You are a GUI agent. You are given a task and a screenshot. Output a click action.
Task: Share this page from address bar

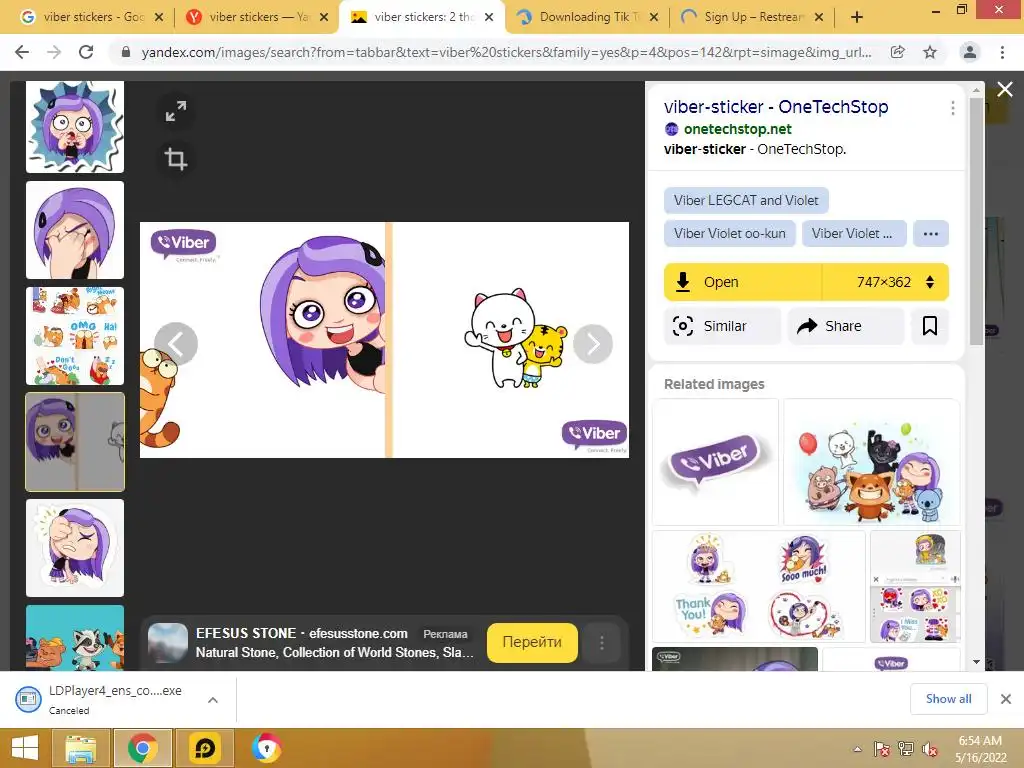point(898,52)
